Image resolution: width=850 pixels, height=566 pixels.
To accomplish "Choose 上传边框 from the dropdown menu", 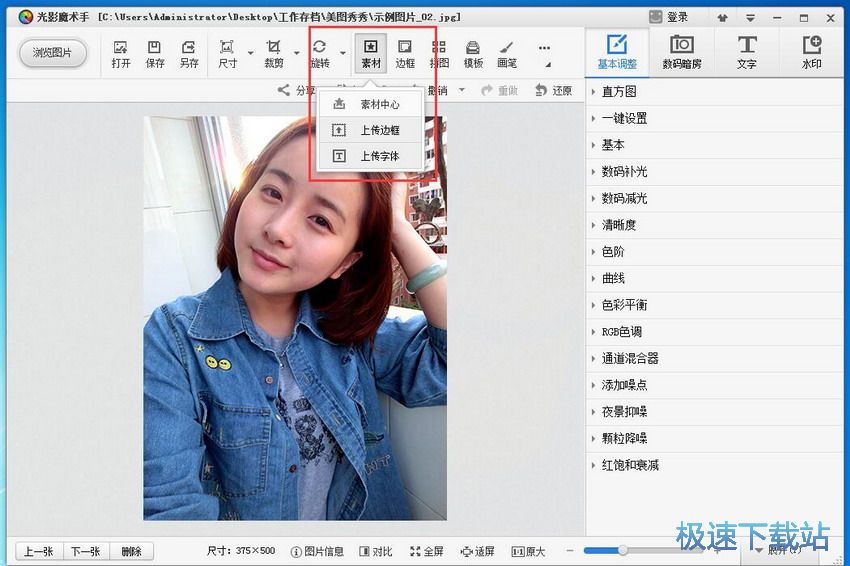I will pyautogui.click(x=370, y=130).
